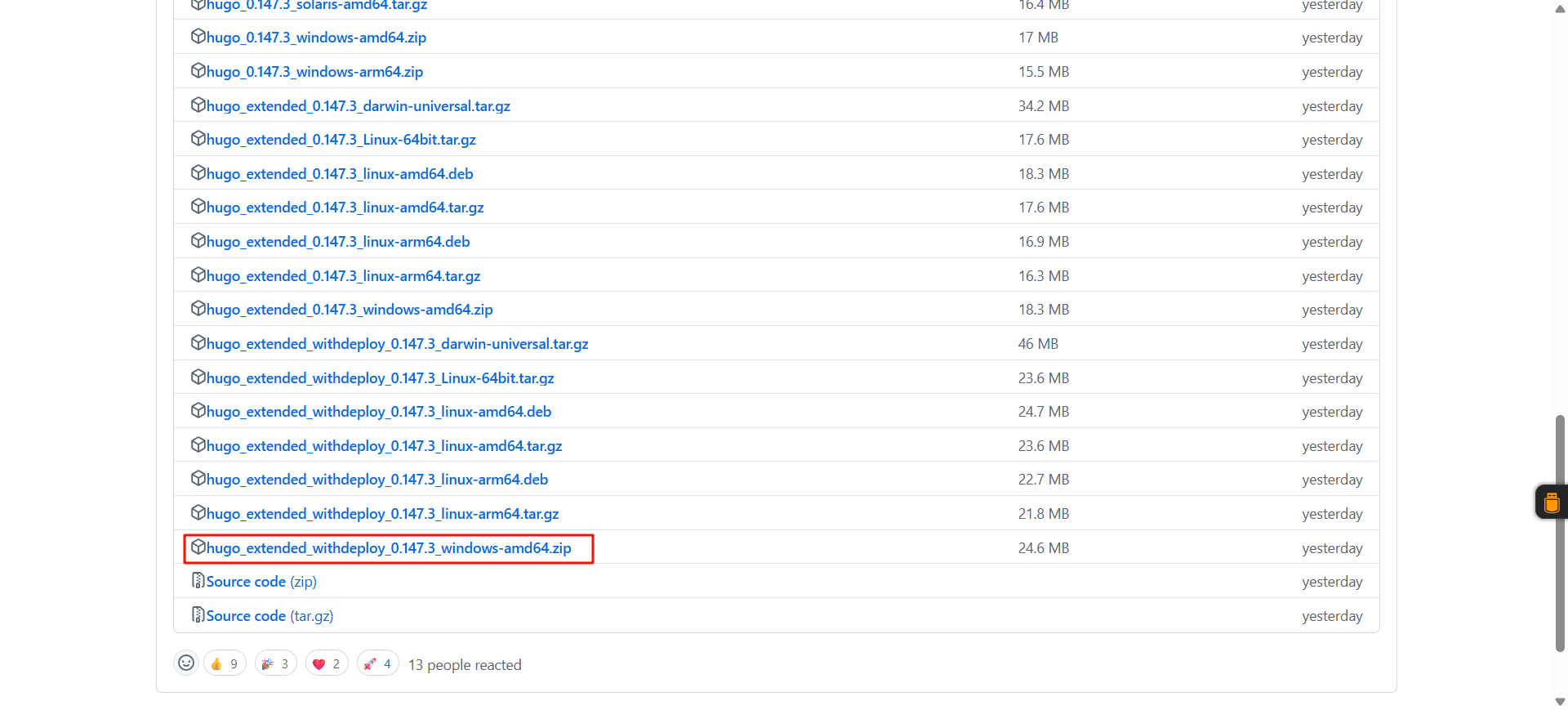Download hugo_0.147.3_windows-amd64.zip
The width and height of the screenshot is (1568, 710).
[316, 38]
